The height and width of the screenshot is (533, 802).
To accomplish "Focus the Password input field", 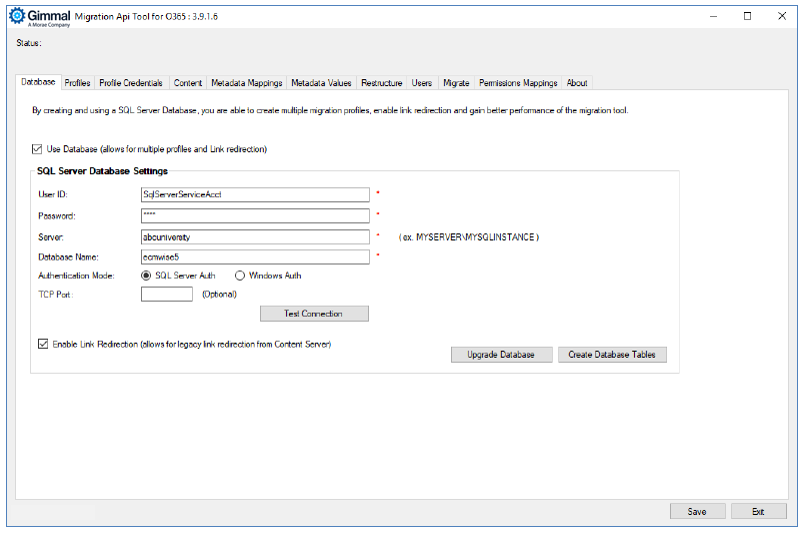I will tap(255, 215).
